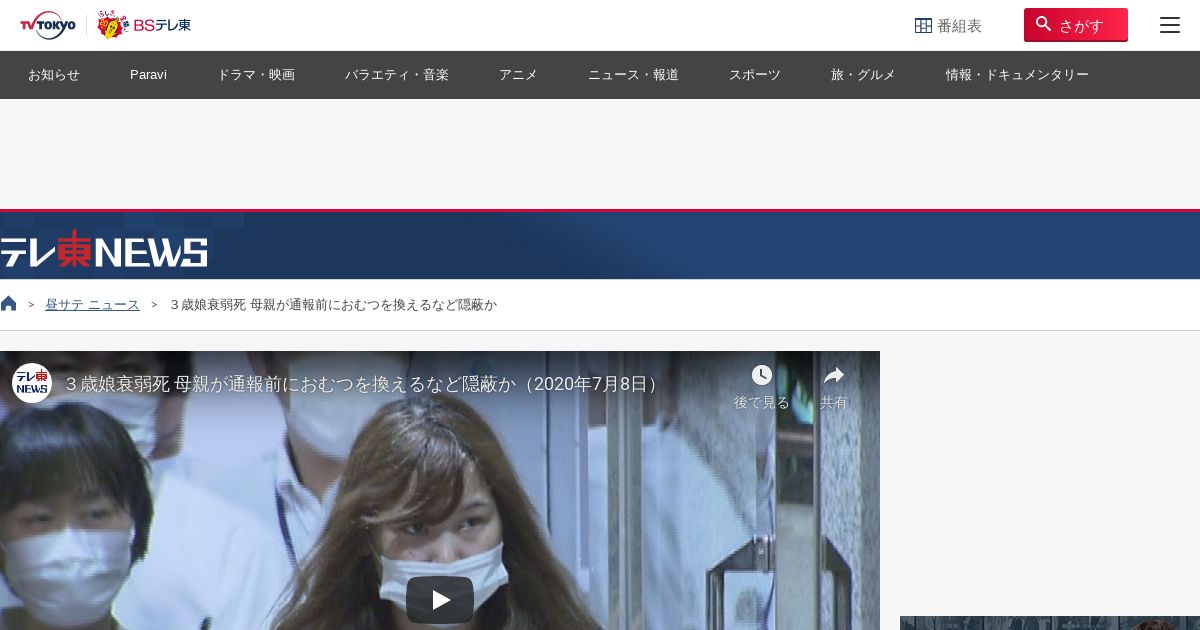Go to the アニメ section

coord(518,75)
